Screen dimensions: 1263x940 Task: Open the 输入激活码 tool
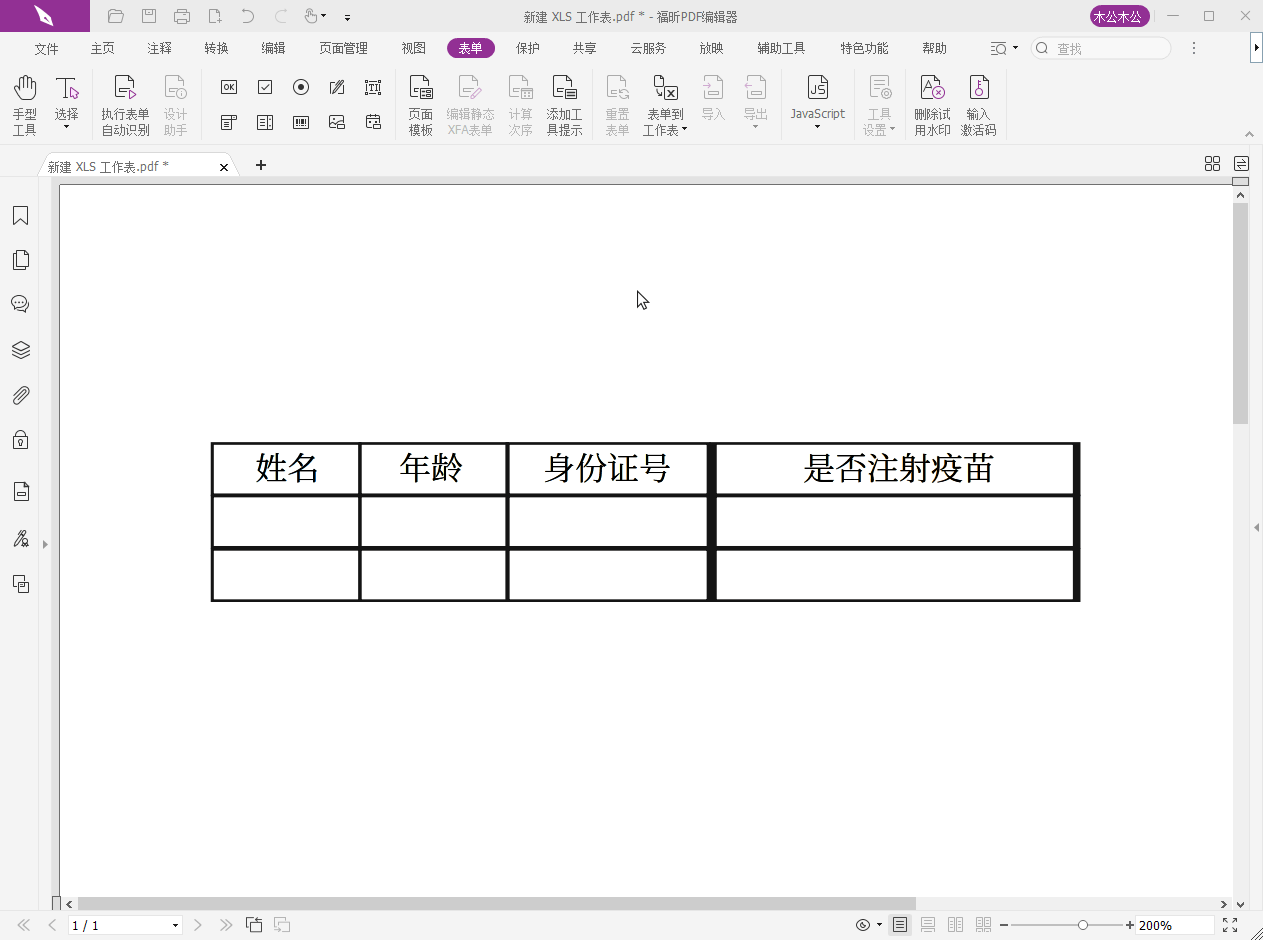[x=978, y=103]
